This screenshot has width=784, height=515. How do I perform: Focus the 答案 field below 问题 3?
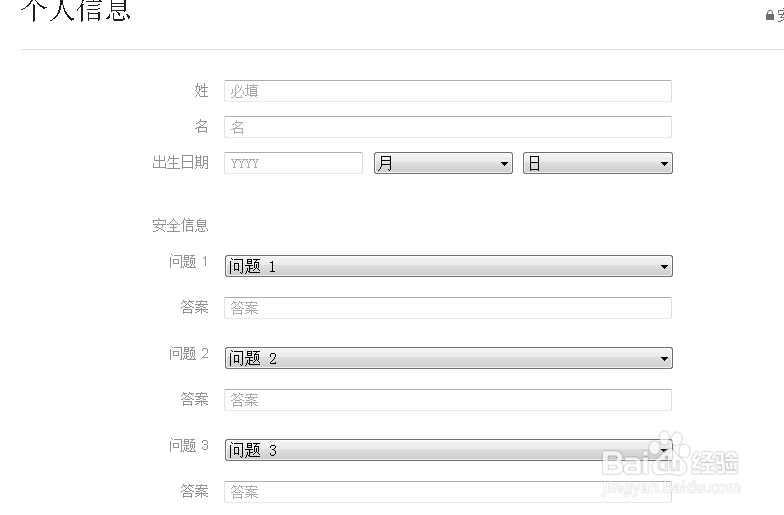[x=447, y=492]
